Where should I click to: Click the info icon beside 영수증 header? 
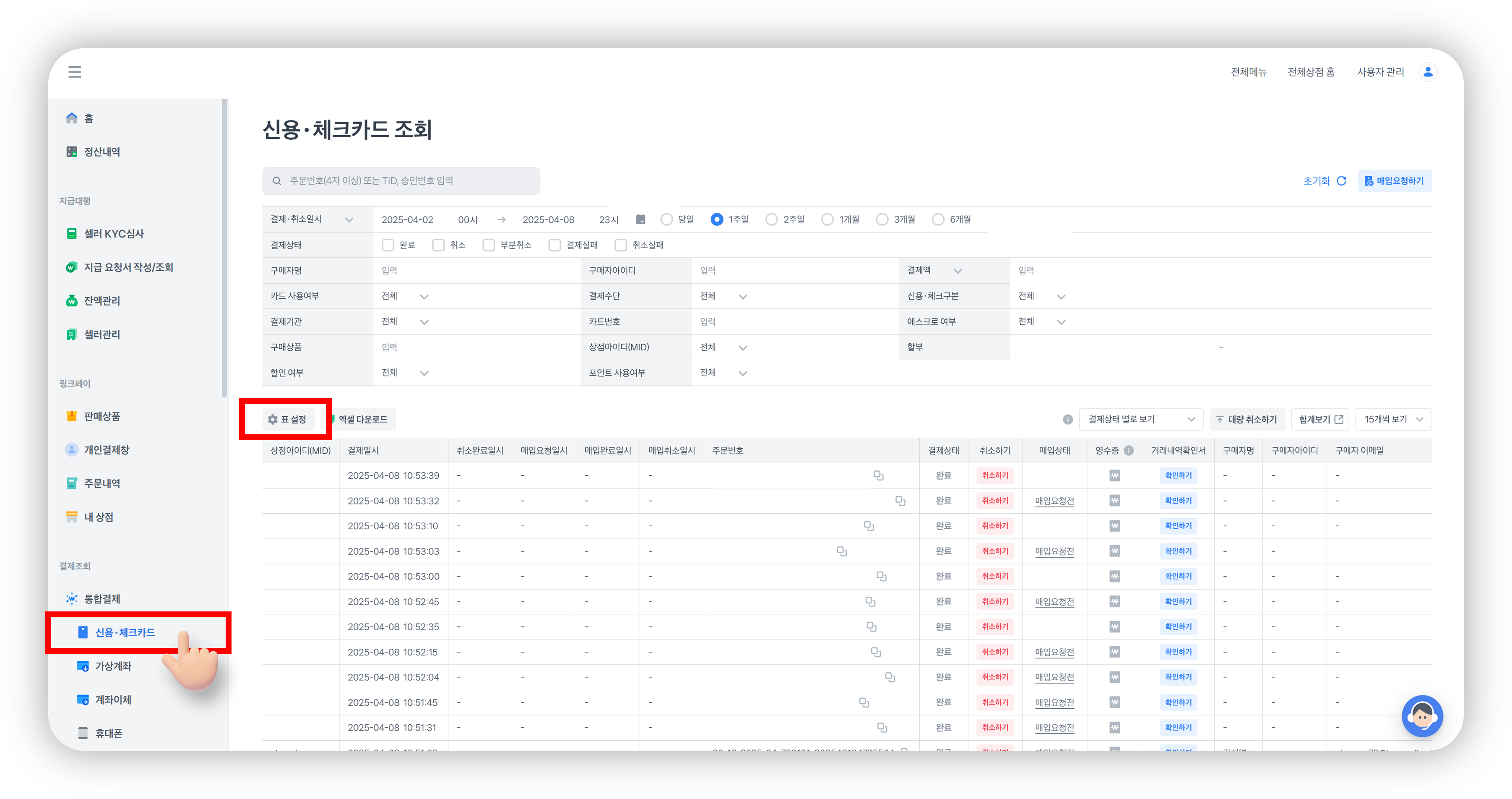tap(1129, 450)
